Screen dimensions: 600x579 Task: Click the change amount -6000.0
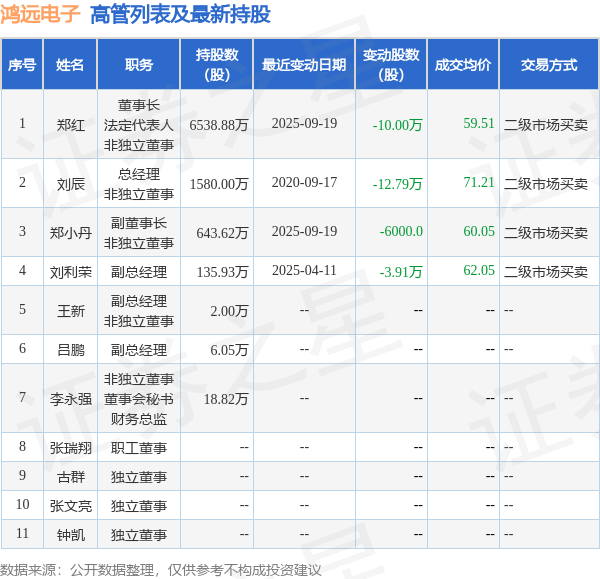pos(401,231)
